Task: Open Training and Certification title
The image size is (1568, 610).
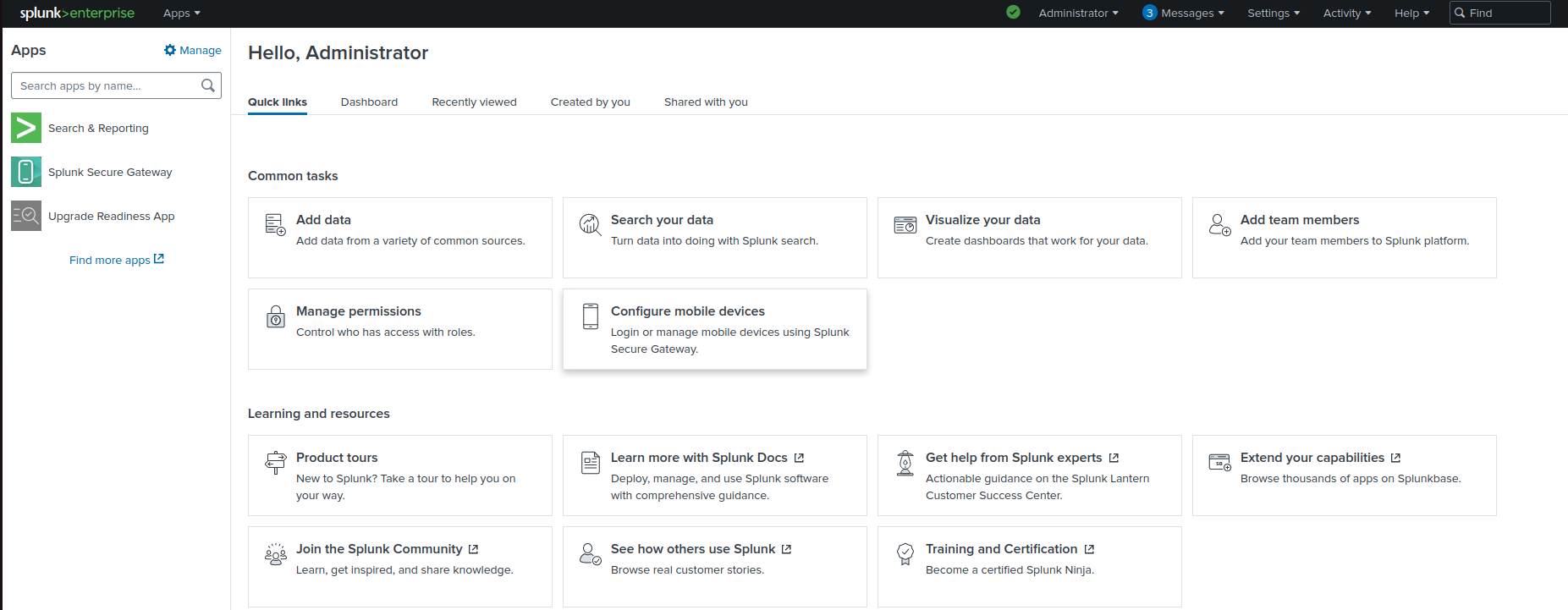Action: [1002, 549]
